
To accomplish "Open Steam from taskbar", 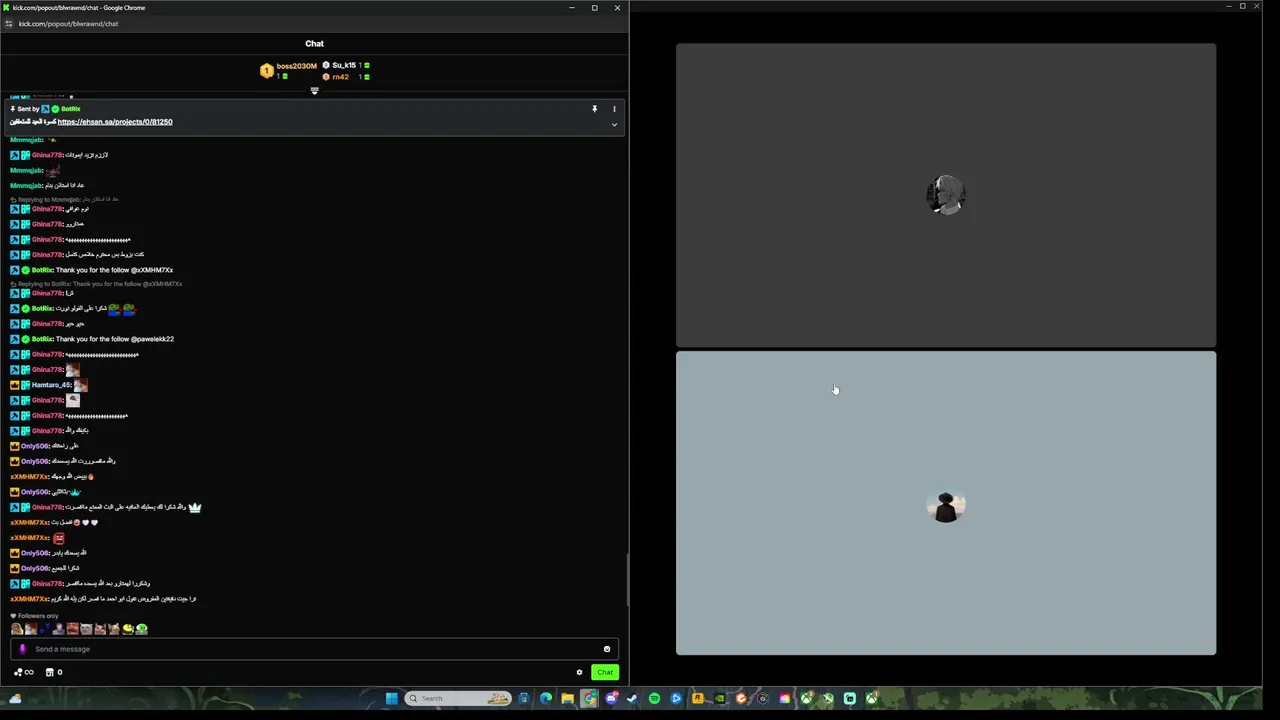I will pyautogui.click(x=632, y=698).
